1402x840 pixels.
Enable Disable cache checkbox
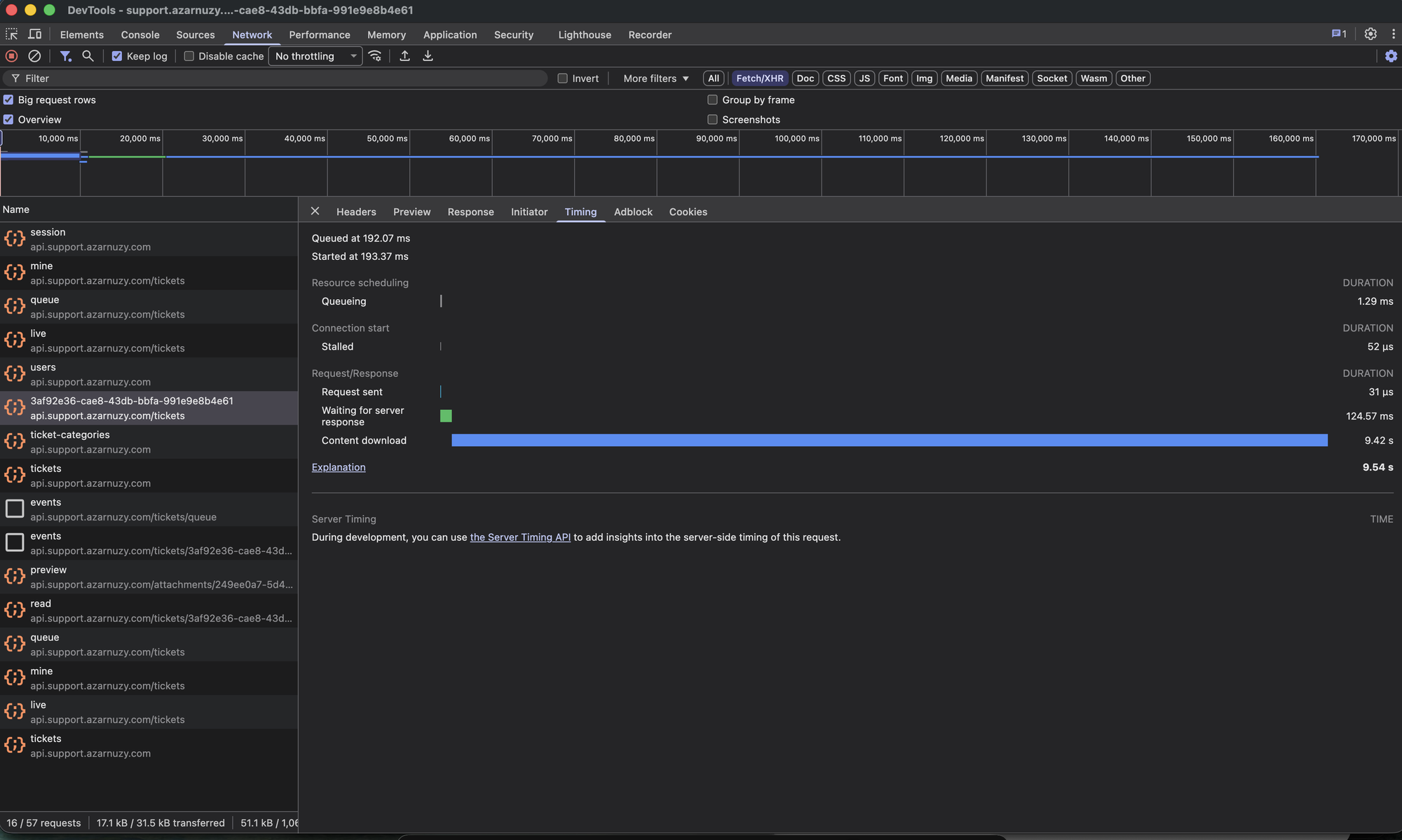coord(189,56)
